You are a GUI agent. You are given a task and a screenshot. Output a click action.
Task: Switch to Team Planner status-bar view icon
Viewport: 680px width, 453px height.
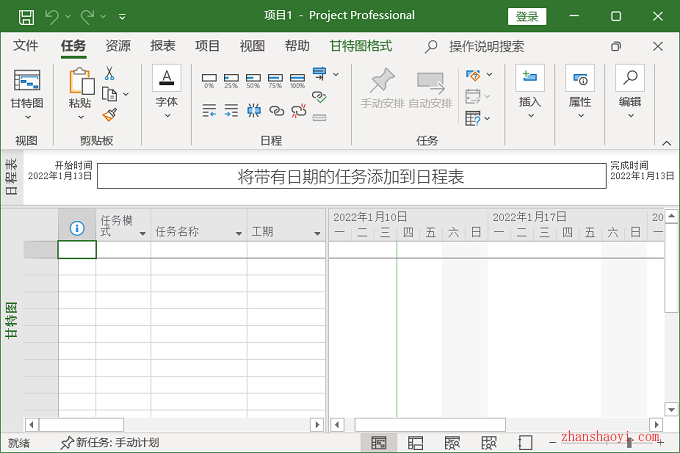pyautogui.click(x=452, y=443)
